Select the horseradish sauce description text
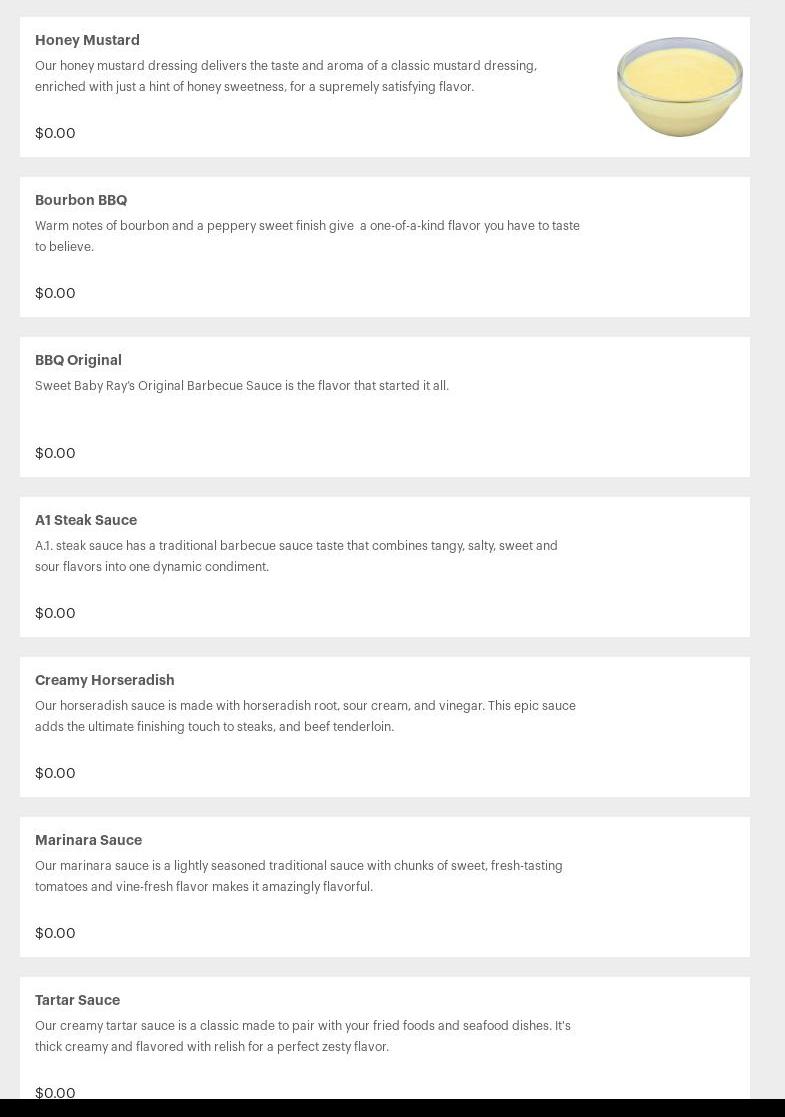This screenshot has height=1117, width=785. (305, 716)
